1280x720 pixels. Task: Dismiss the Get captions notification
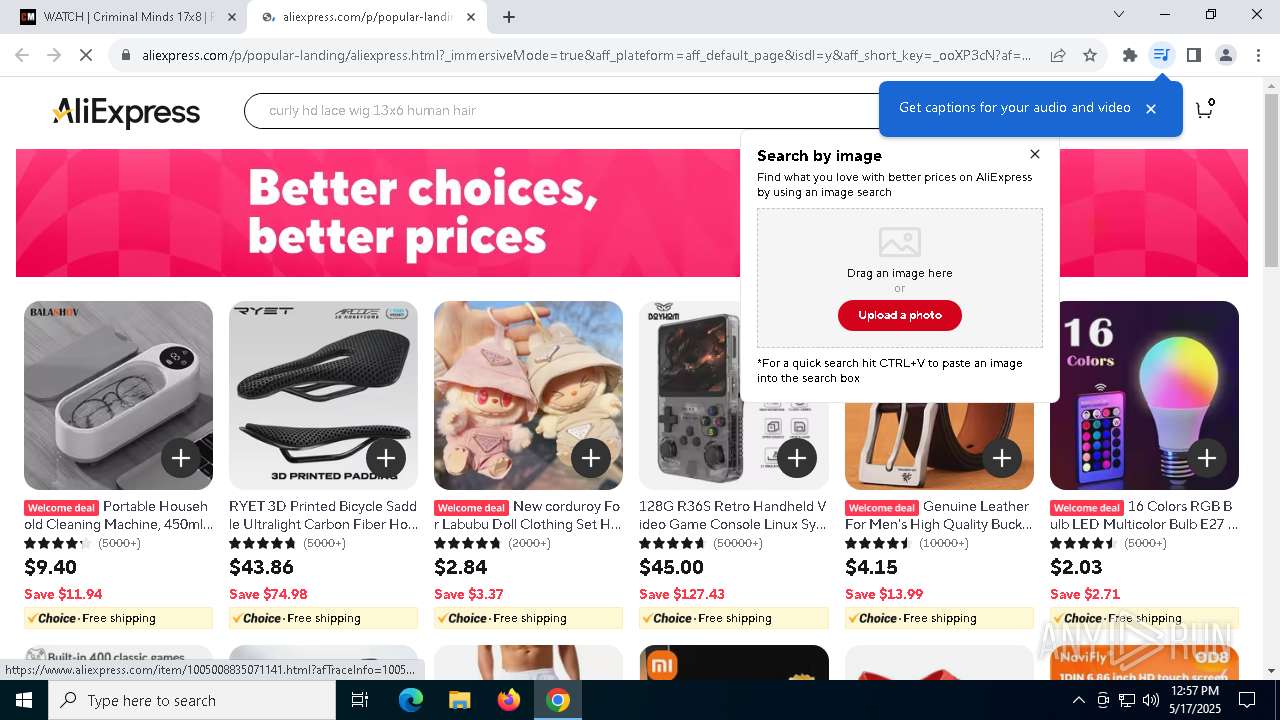pyautogui.click(x=1151, y=109)
